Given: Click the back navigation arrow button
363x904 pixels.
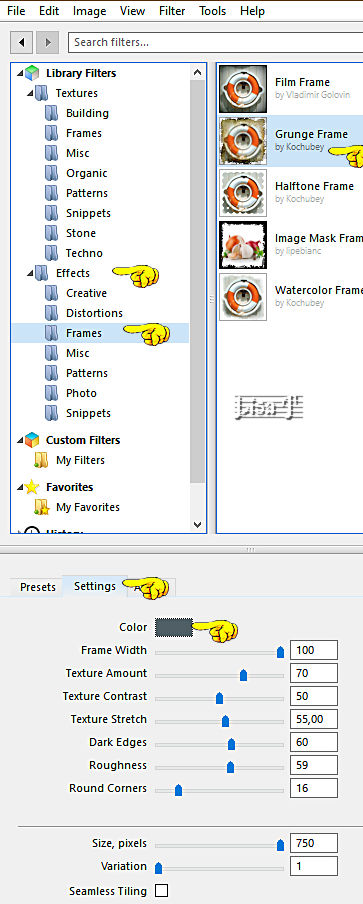Looking at the screenshot, I should [21, 42].
